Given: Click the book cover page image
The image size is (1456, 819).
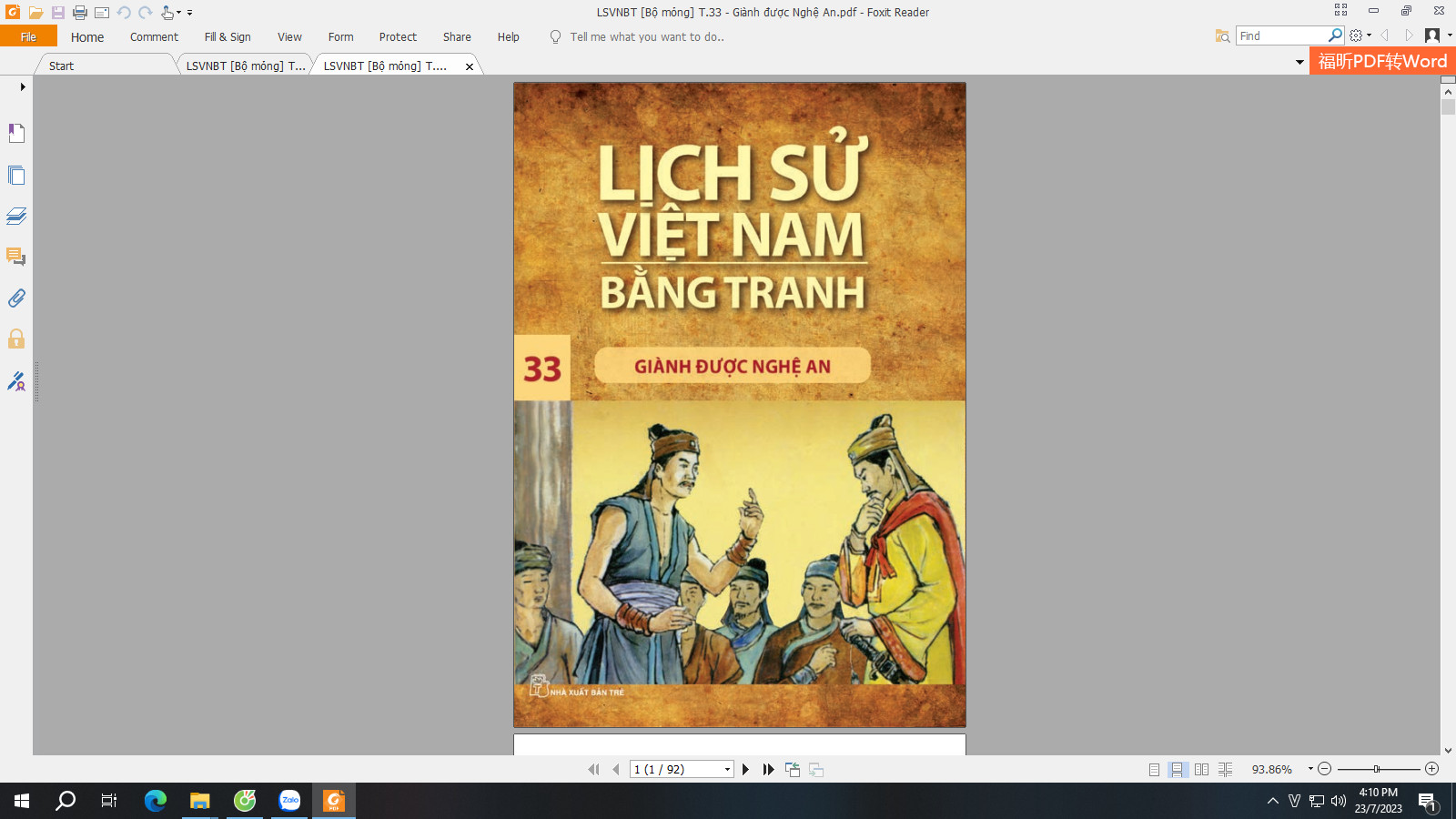Looking at the screenshot, I should pyautogui.click(x=740, y=405).
